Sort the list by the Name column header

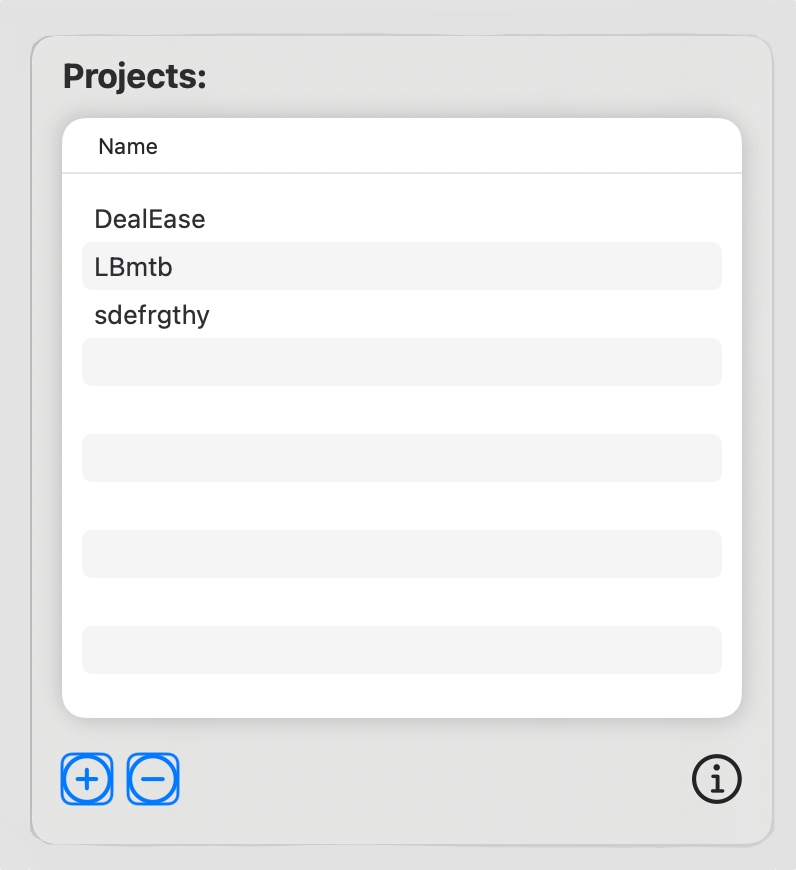[128, 147]
